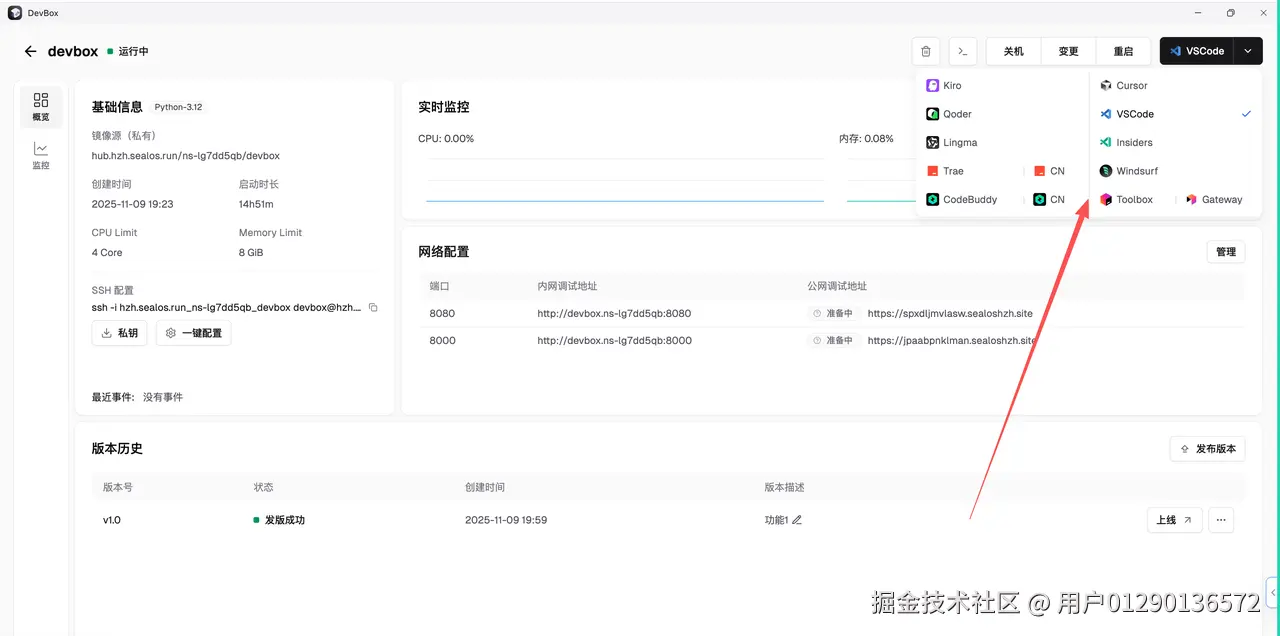The width and height of the screenshot is (1280, 636).
Task: Click the Qoder IDE icon
Action: coord(932,114)
